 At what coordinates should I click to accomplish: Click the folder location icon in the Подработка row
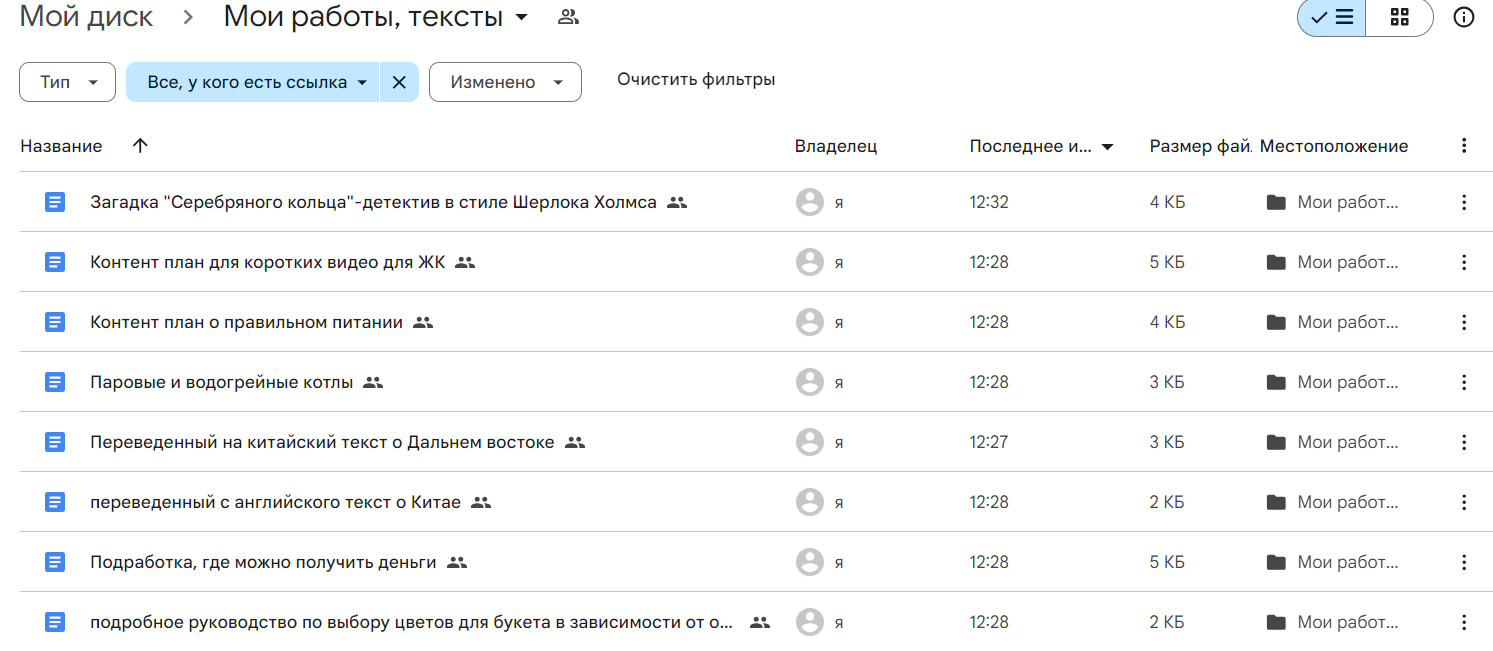[1276, 562]
